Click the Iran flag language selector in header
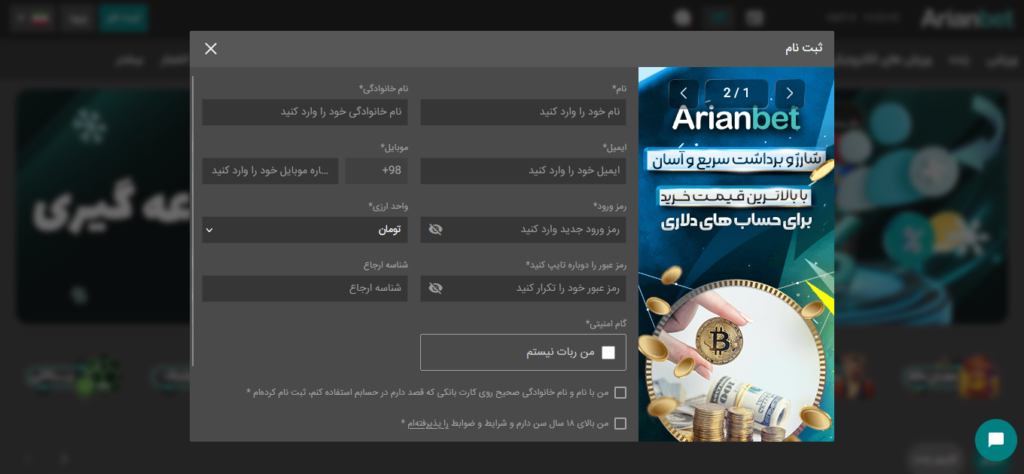The image size is (1024, 474). [x=32, y=18]
